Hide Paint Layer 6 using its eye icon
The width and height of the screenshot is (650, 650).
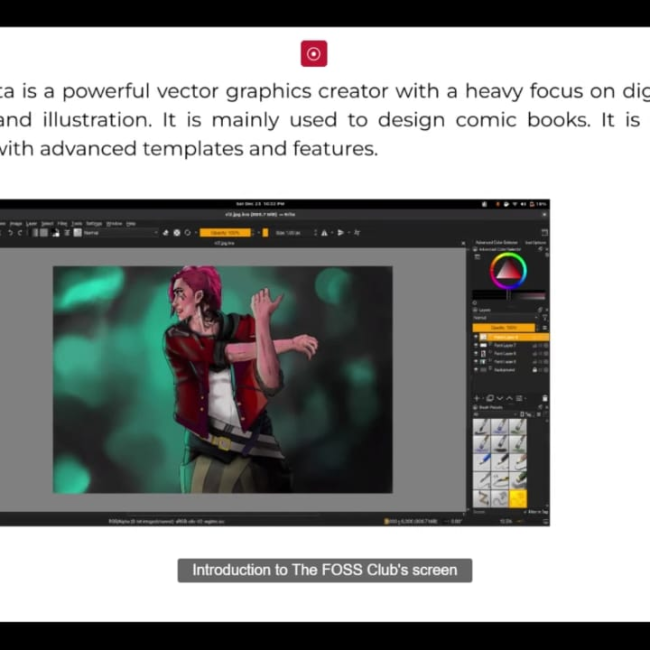pos(476,354)
